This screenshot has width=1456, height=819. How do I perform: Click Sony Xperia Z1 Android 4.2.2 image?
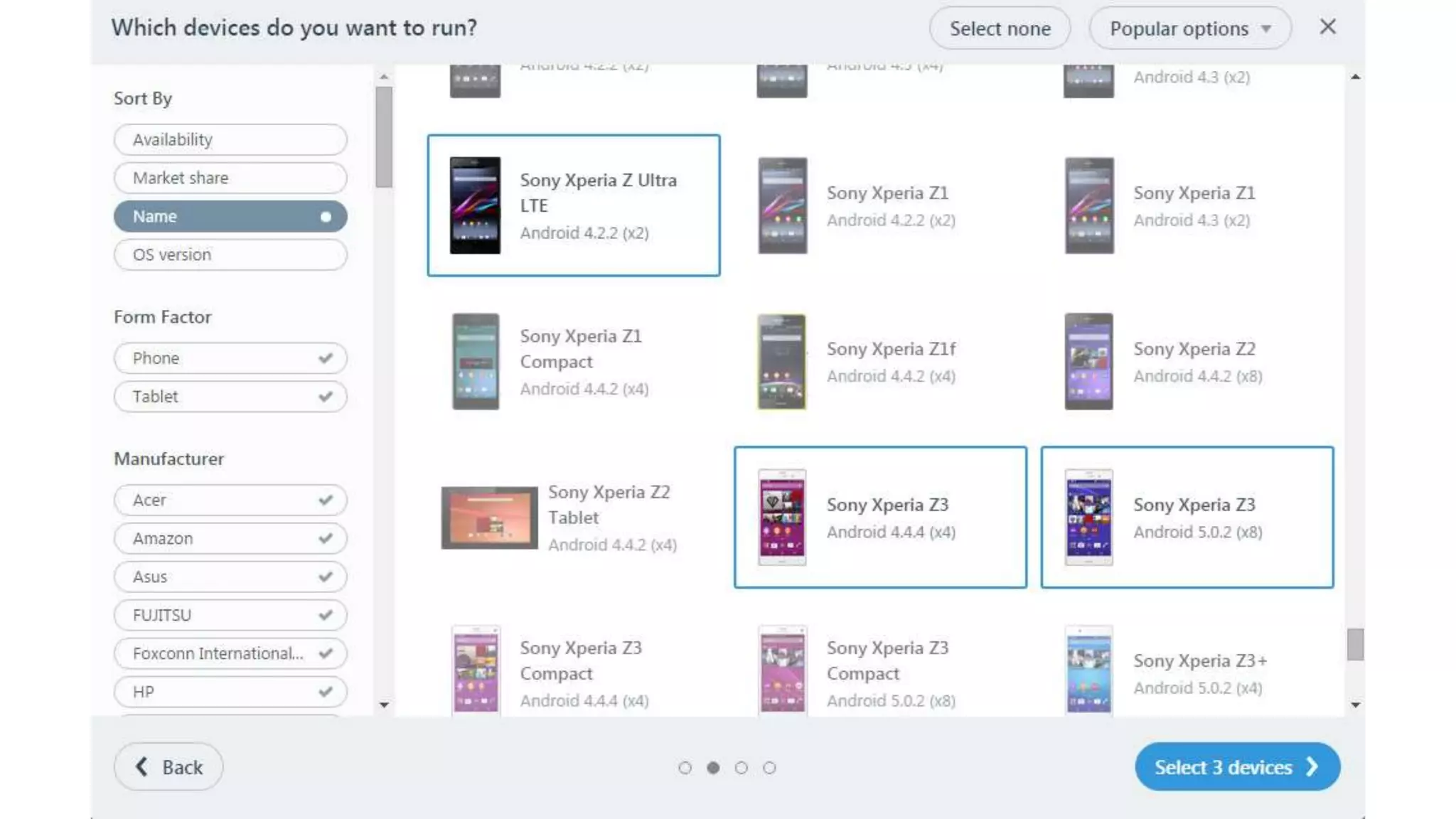point(781,205)
